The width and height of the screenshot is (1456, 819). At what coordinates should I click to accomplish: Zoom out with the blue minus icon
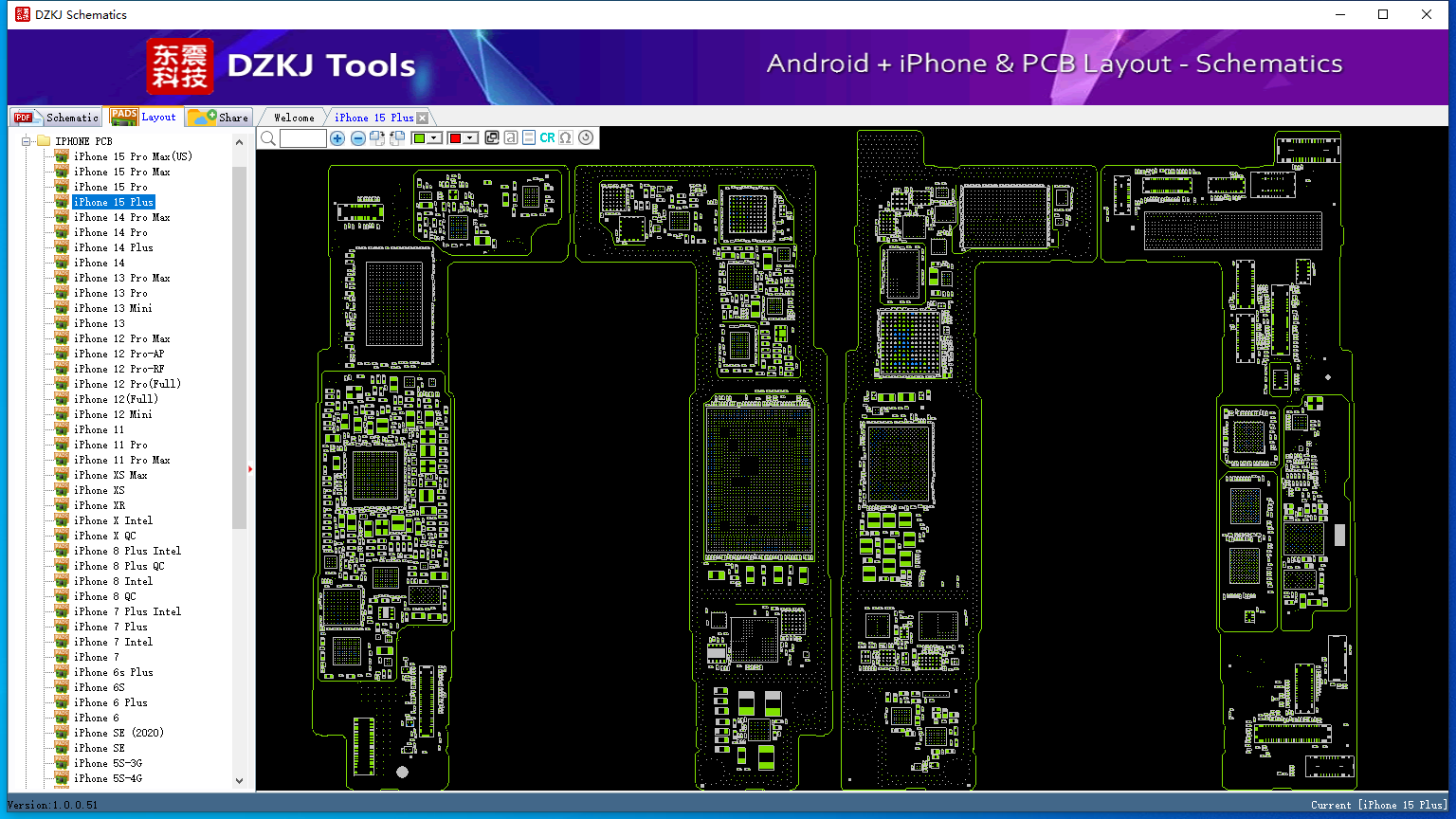[358, 138]
